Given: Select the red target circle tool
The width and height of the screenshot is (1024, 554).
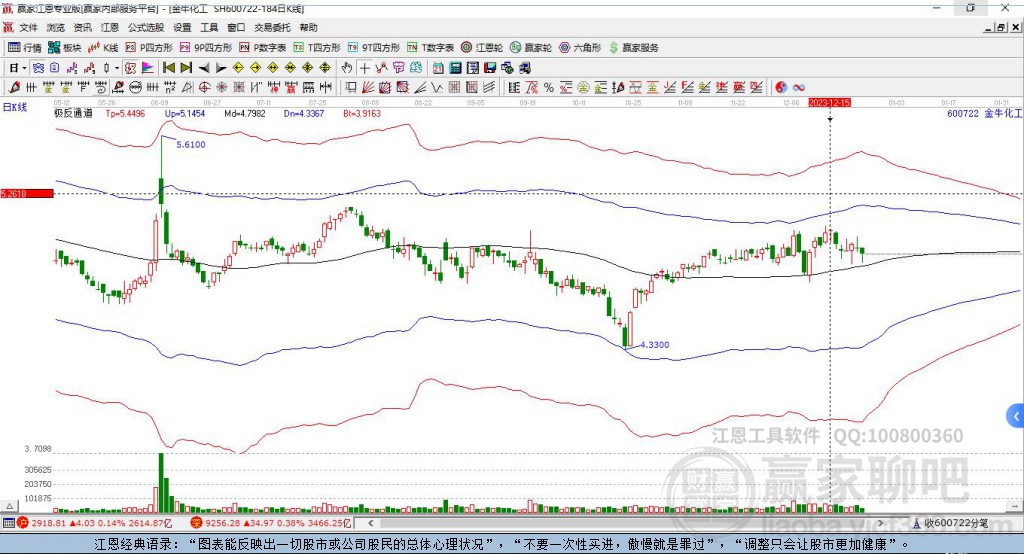Looking at the screenshot, I should pyautogui.click(x=204, y=87).
